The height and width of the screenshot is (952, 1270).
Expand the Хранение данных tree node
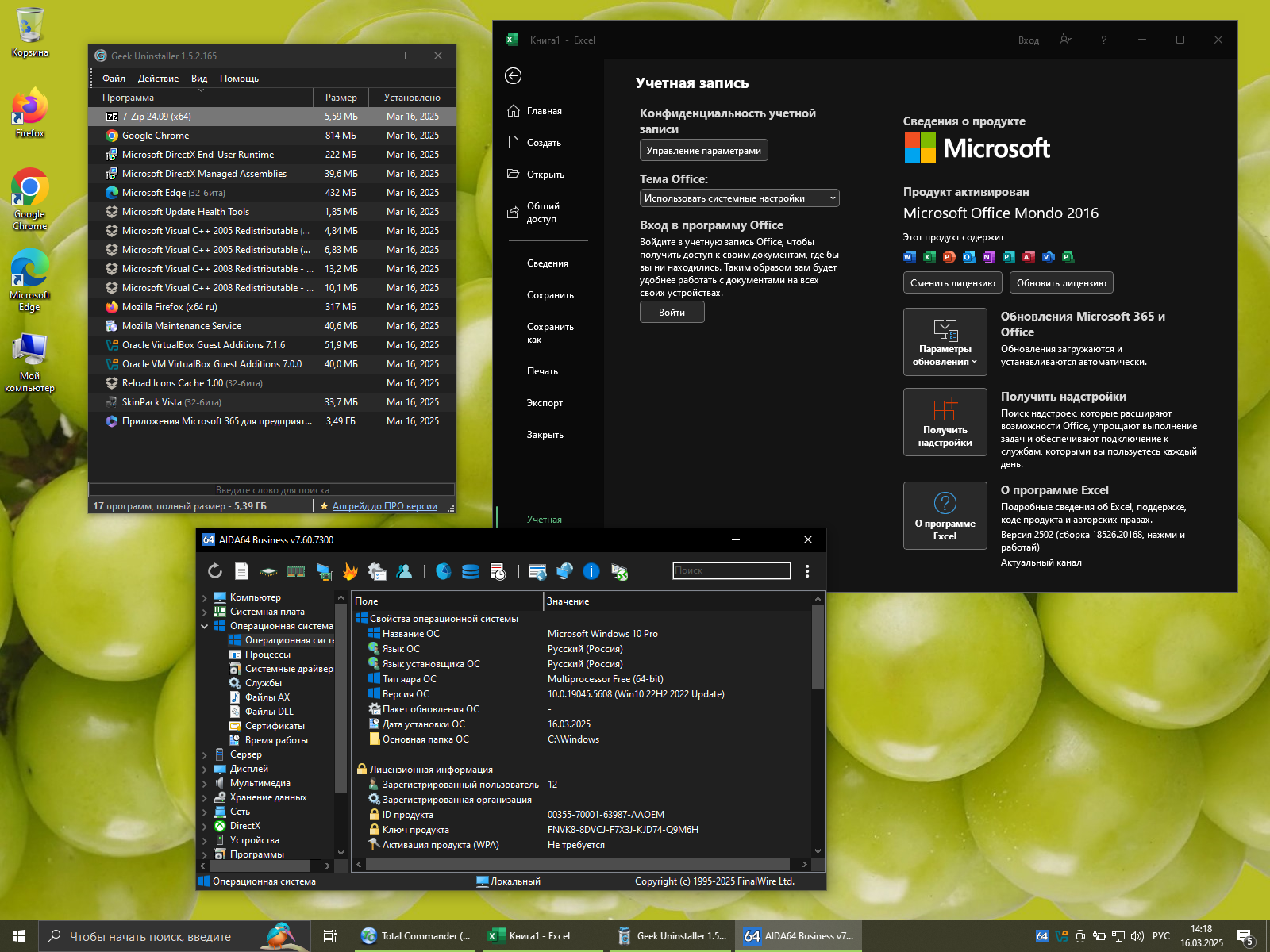[x=205, y=798]
